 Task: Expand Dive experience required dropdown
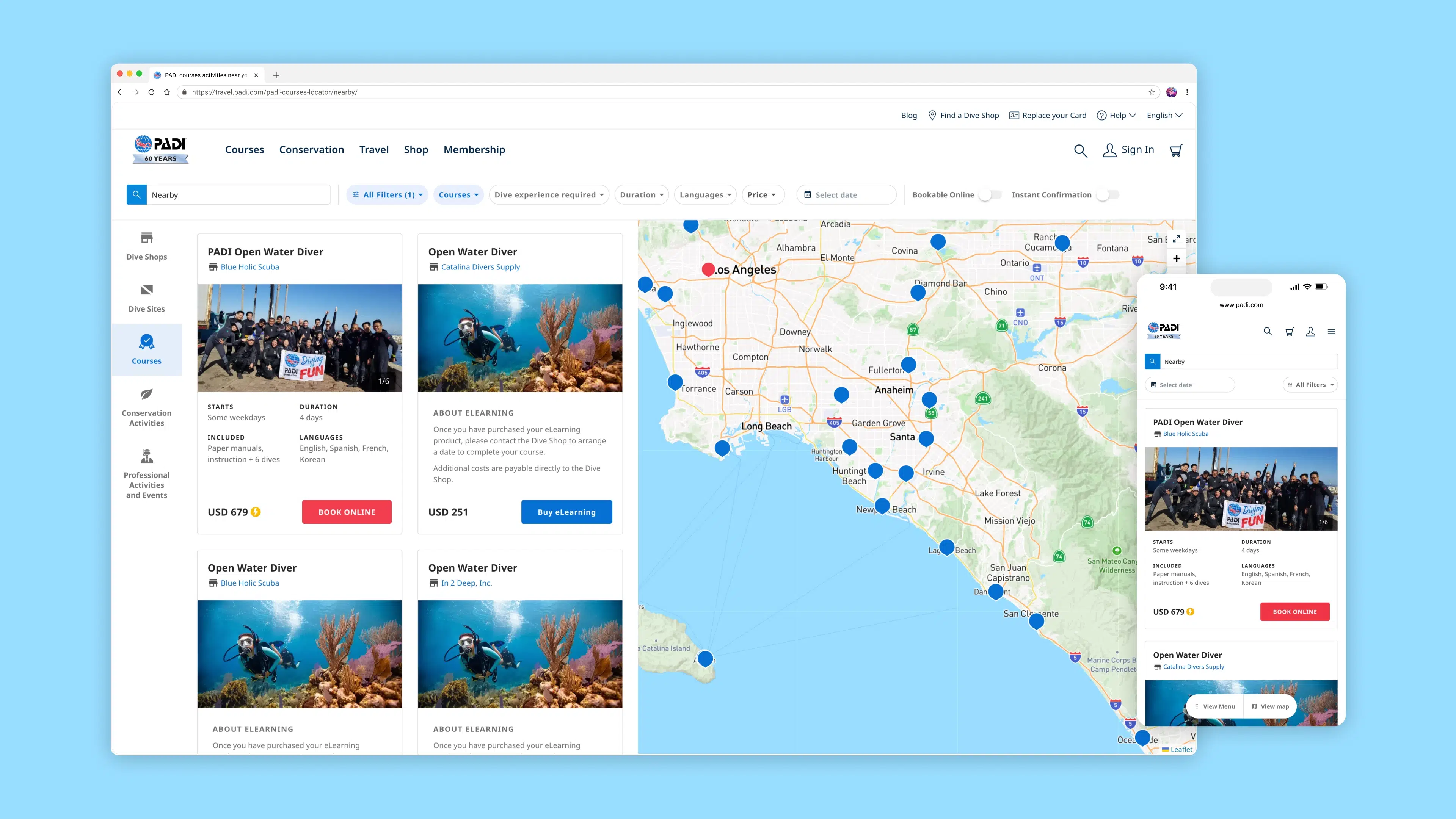549,195
